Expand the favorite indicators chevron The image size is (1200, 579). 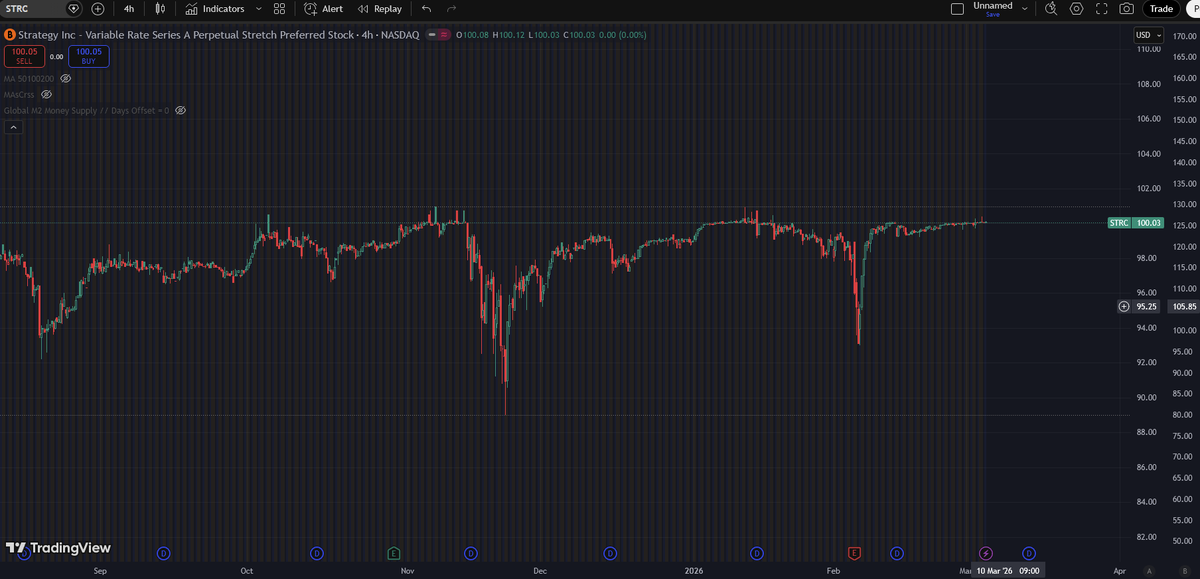(x=259, y=9)
